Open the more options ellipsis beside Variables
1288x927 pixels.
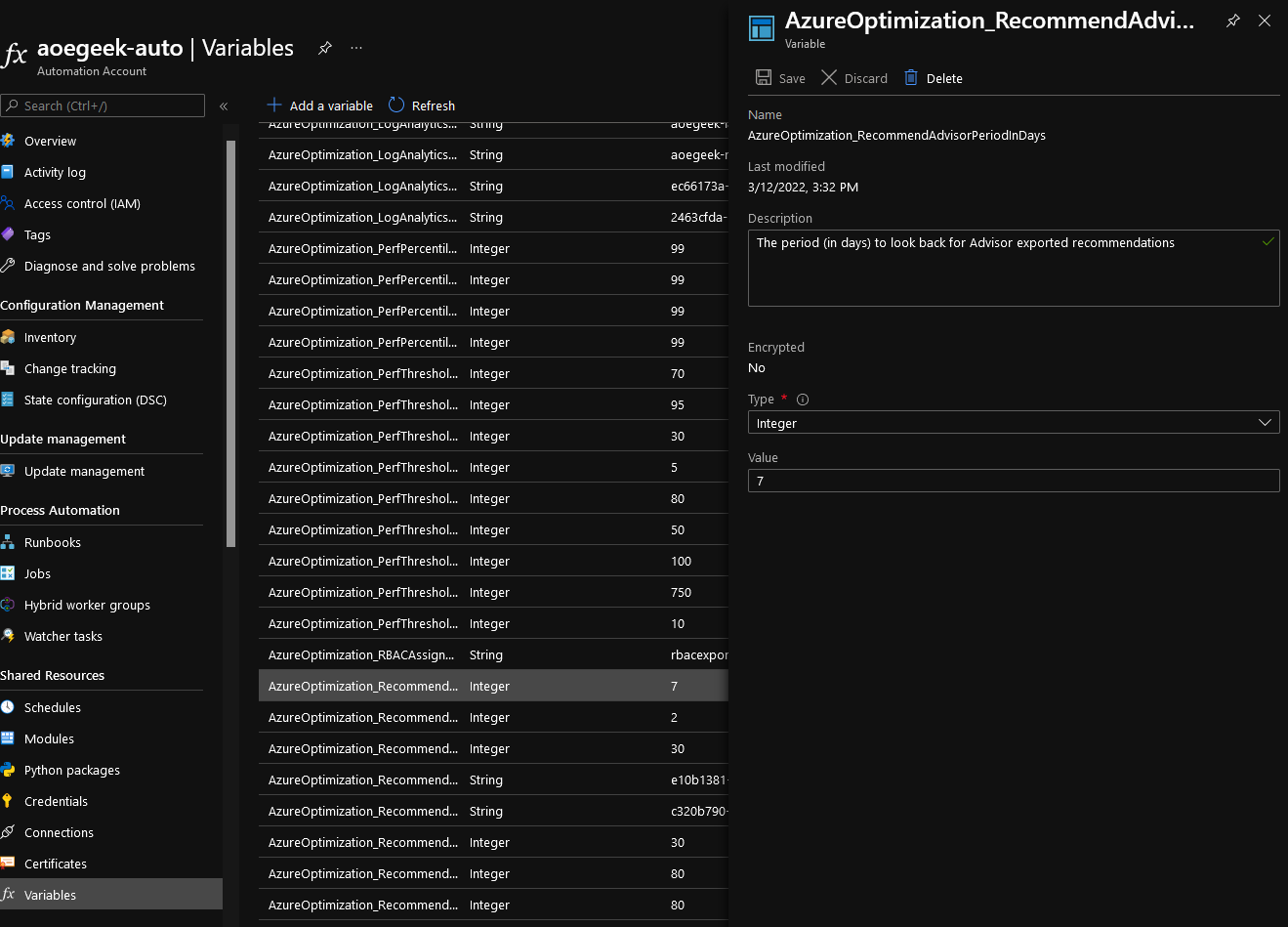tap(356, 48)
